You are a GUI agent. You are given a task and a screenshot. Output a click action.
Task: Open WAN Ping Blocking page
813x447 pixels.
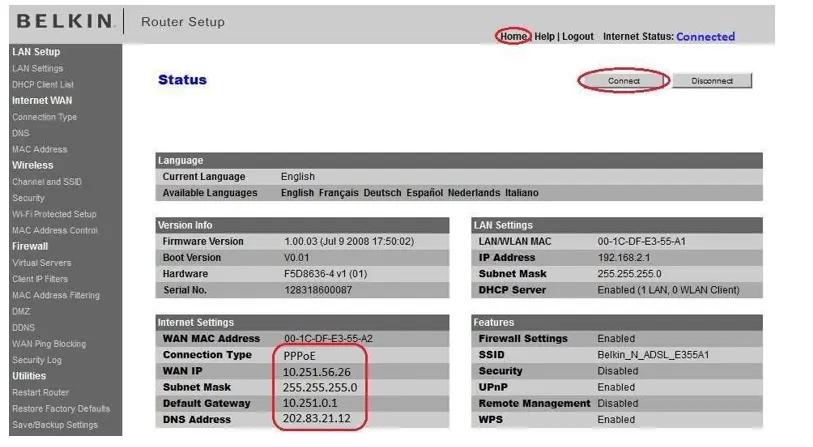tap(49, 344)
